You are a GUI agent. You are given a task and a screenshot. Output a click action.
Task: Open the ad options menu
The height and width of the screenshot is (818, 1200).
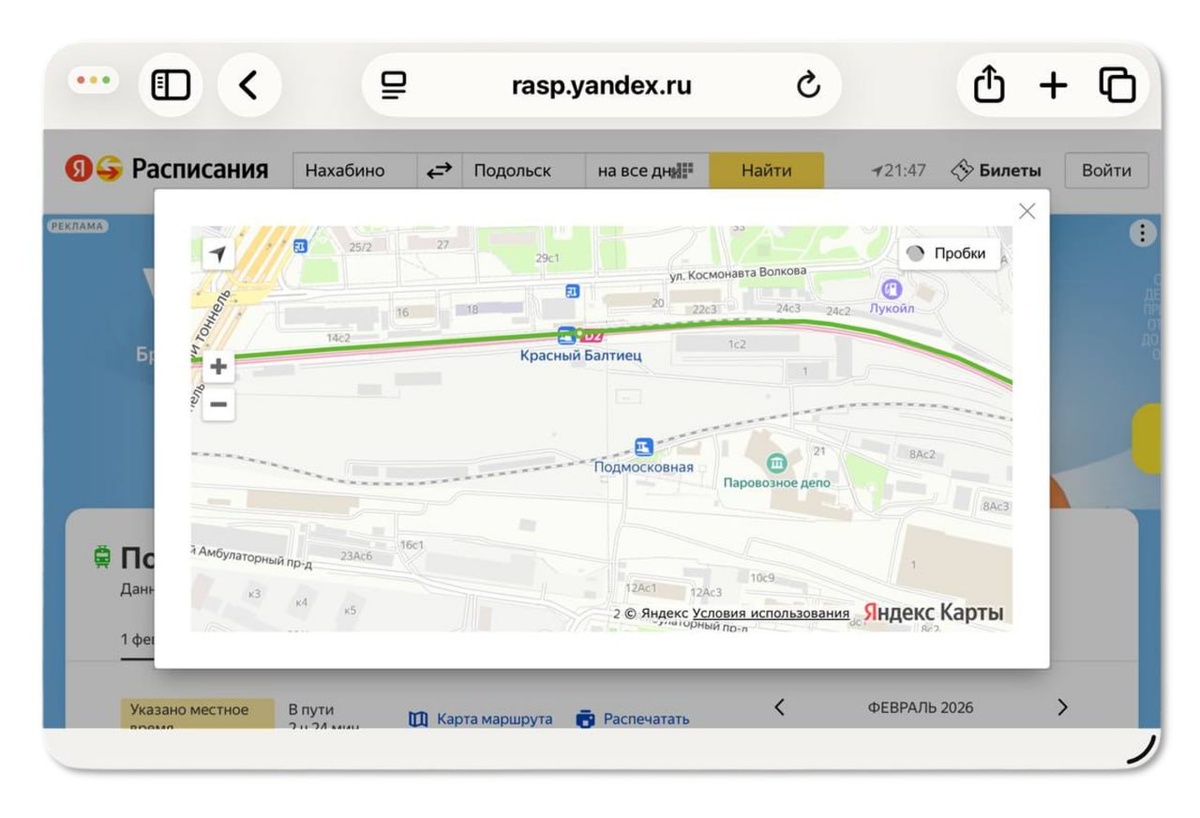[x=1142, y=234]
